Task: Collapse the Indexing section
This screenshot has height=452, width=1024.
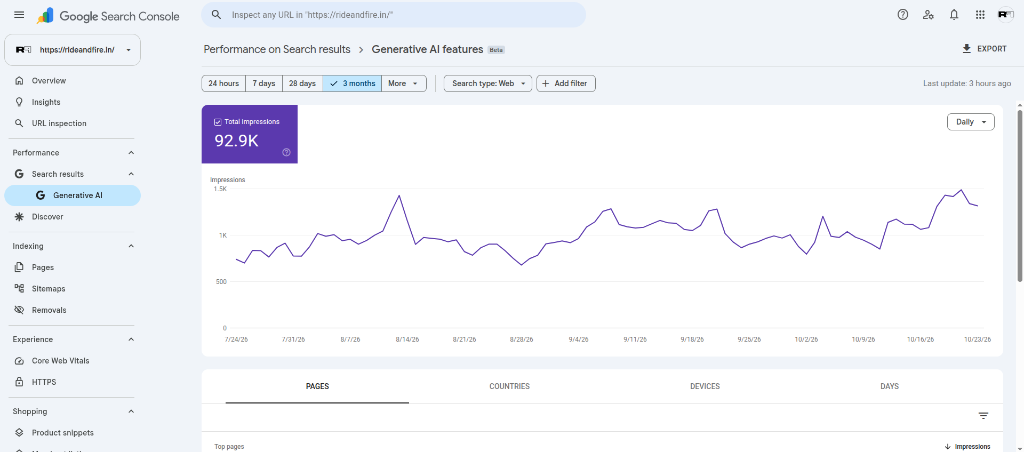Action: pos(131,246)
